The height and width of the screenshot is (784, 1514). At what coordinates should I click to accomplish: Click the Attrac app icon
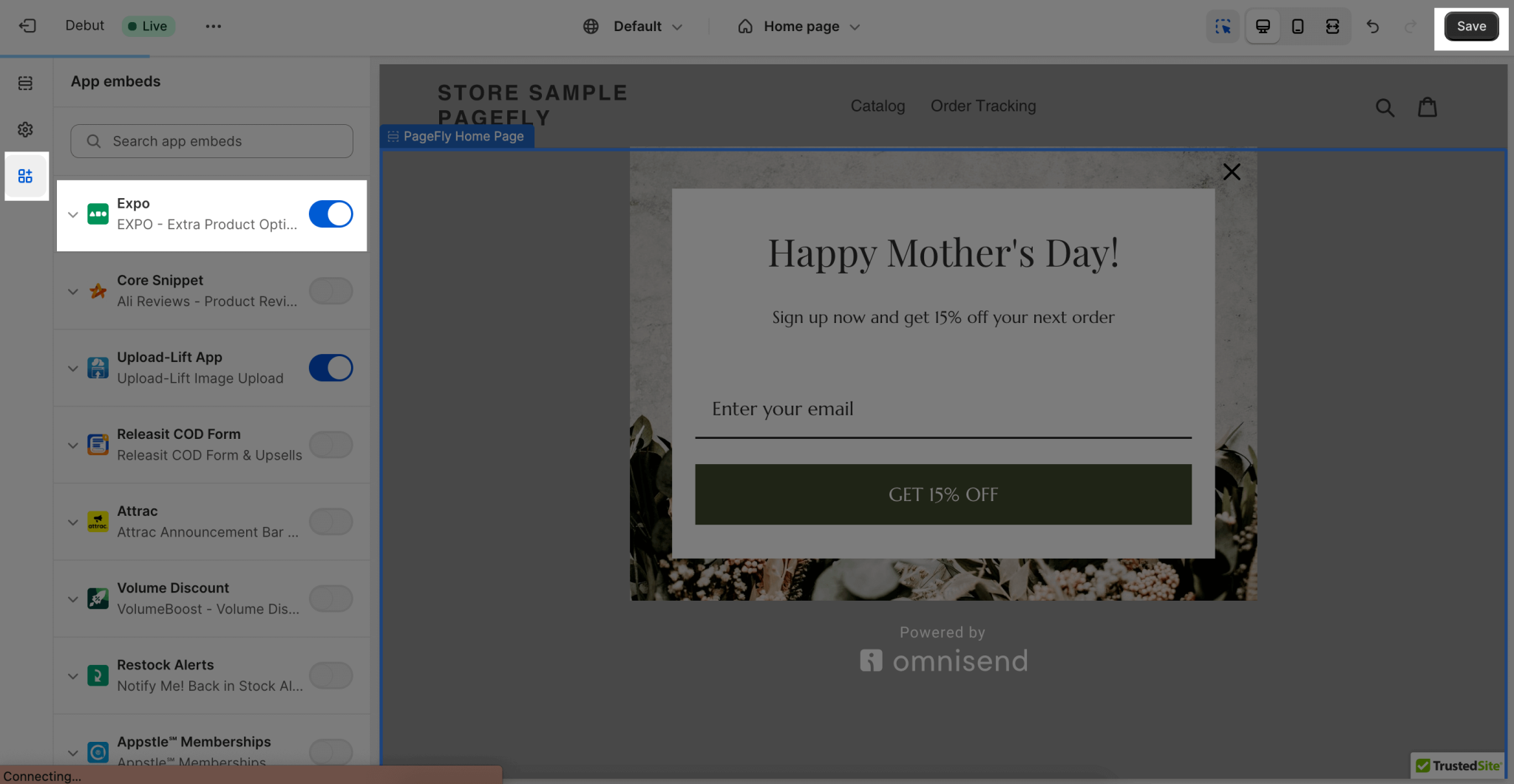[98, 522]
